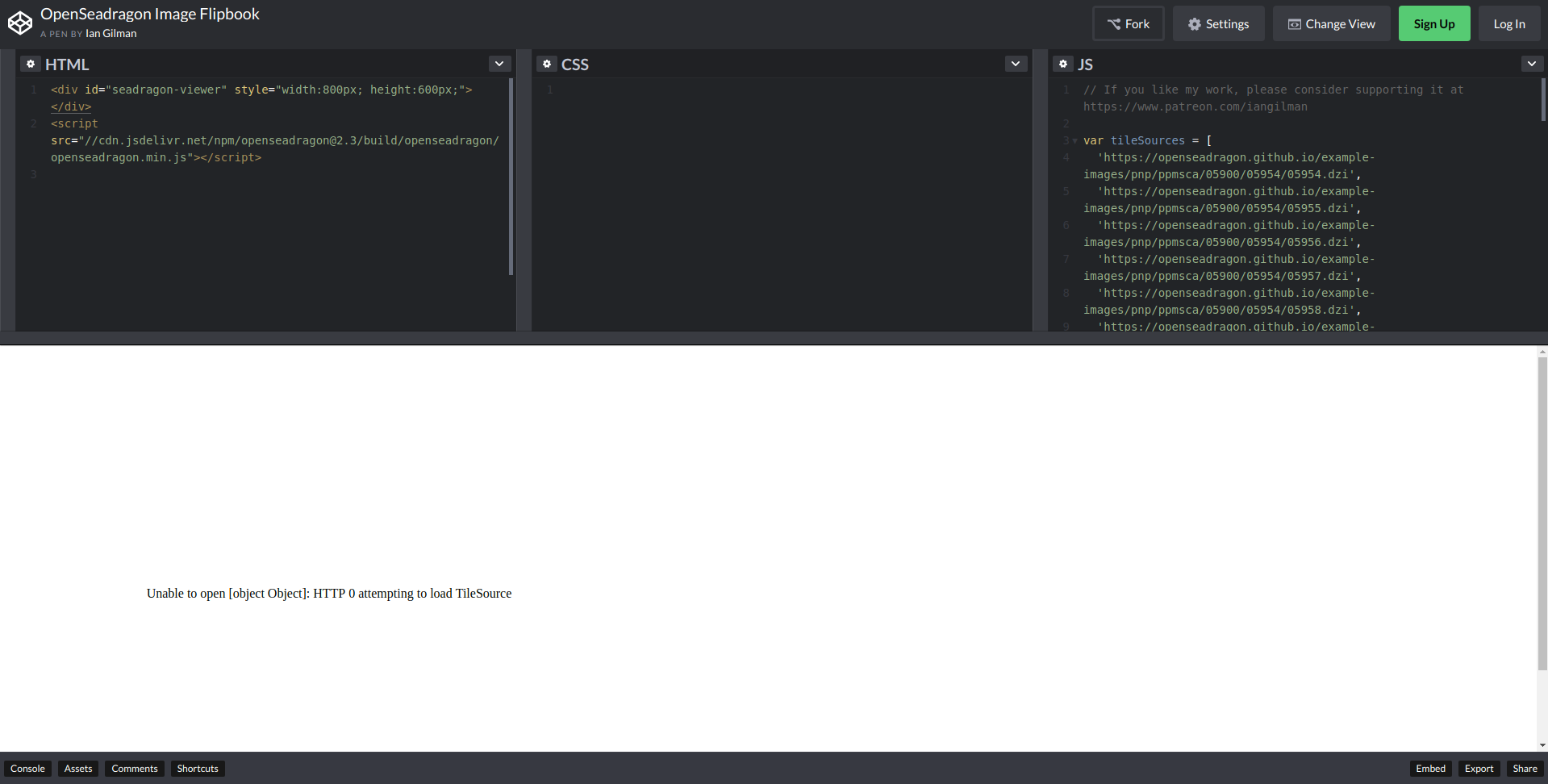1548x784 pixels.
Task: Click the Sign Up button
Action: [1433, 23]
